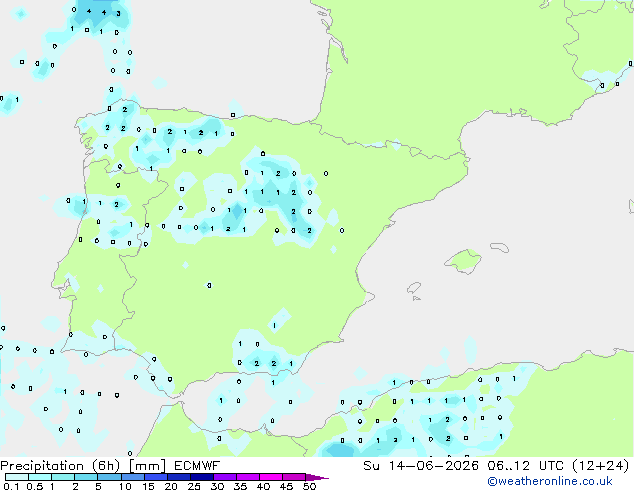Viewport: 634px width, 490px height.
Task: Select the '10' legend scale label
Action: pyautogui.click(x=125, y=486)
